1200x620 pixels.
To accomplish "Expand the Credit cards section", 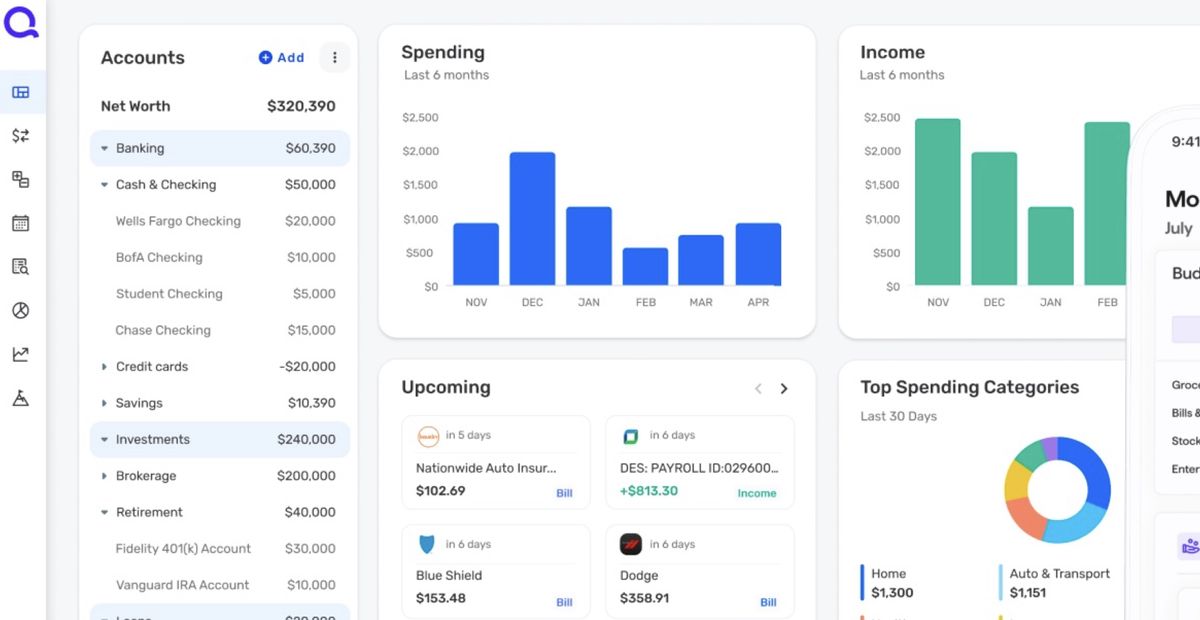I will [105, 366].
